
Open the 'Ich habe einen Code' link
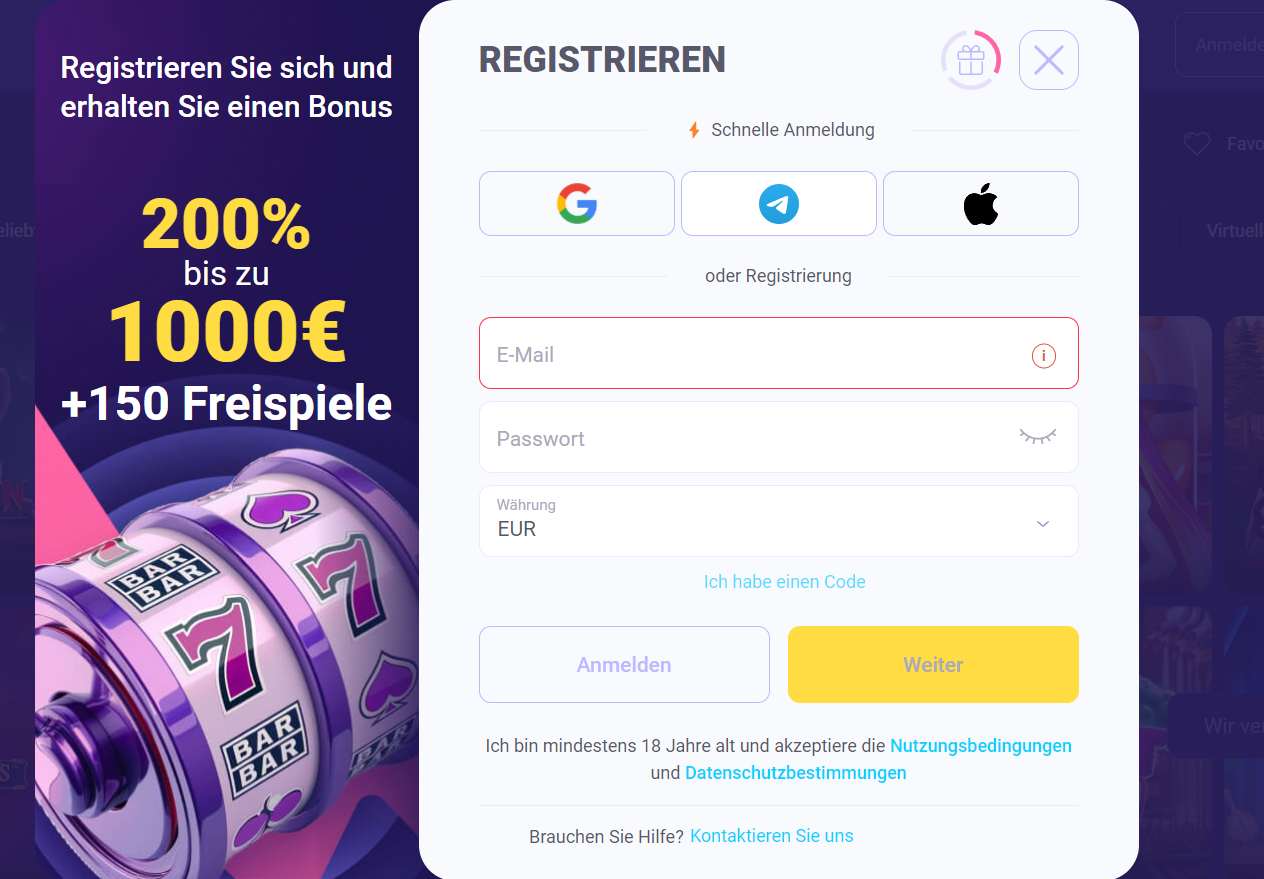(x=785, y=581)
